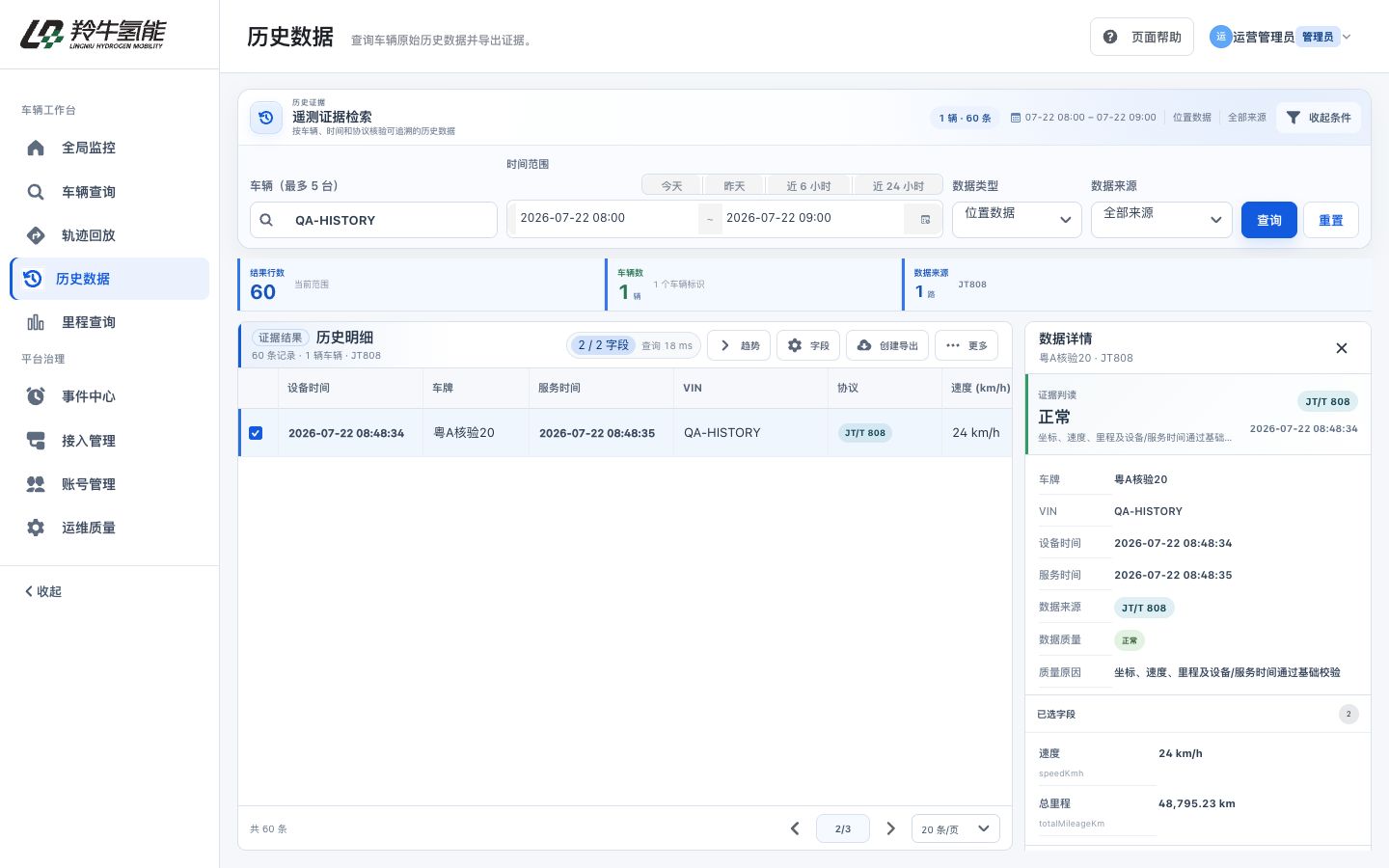This screenshot has width=1389, height=868.
Task: Open 账号管理 in the sidebar
Action: 109,484
